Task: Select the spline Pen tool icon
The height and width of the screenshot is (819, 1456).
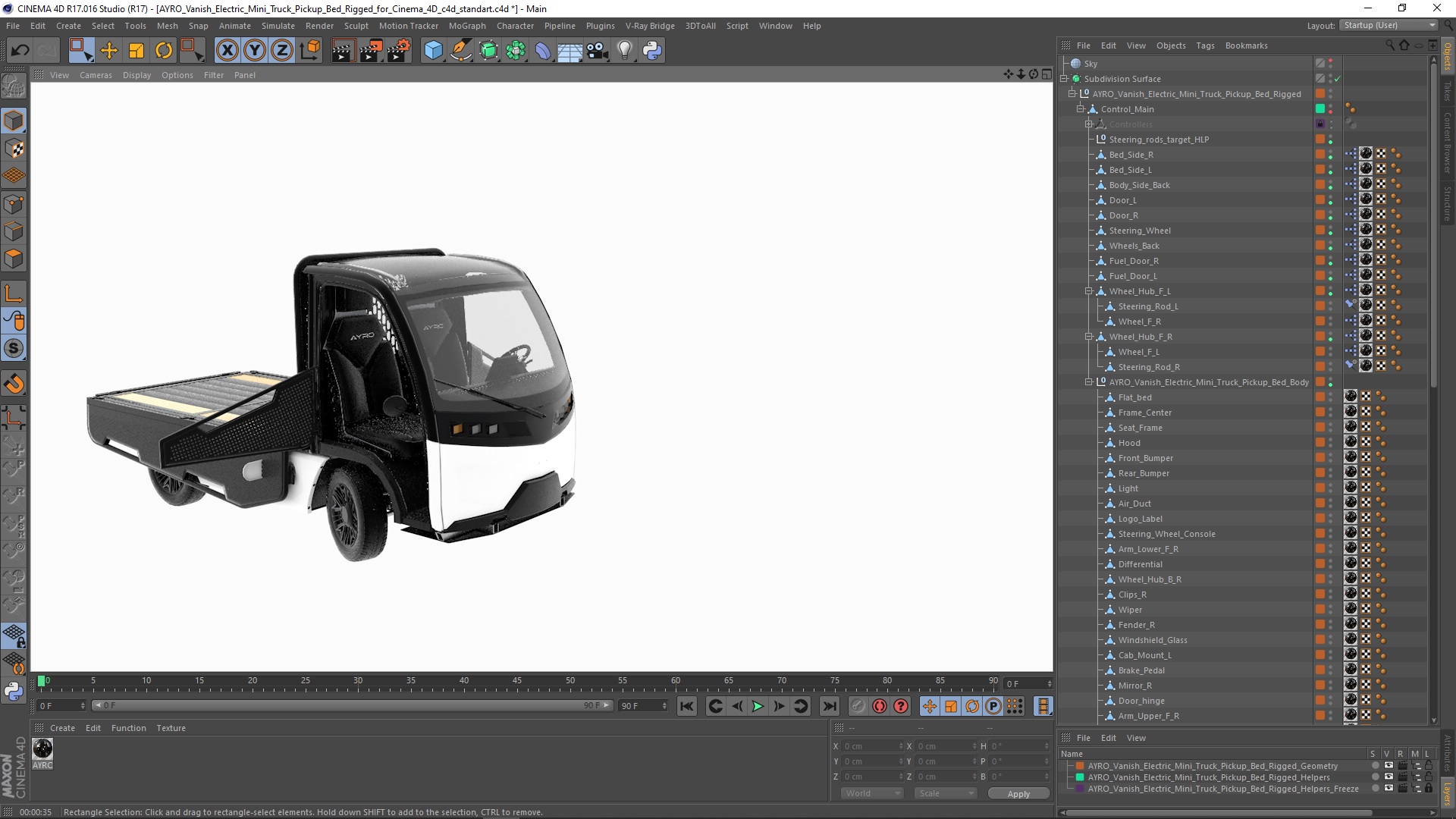Action: [x=460, y=51]
